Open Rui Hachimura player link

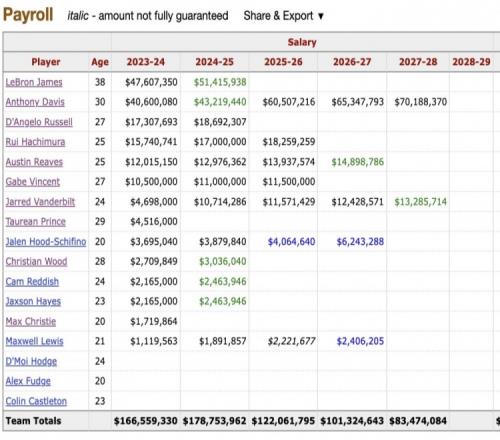click(35, 142)
